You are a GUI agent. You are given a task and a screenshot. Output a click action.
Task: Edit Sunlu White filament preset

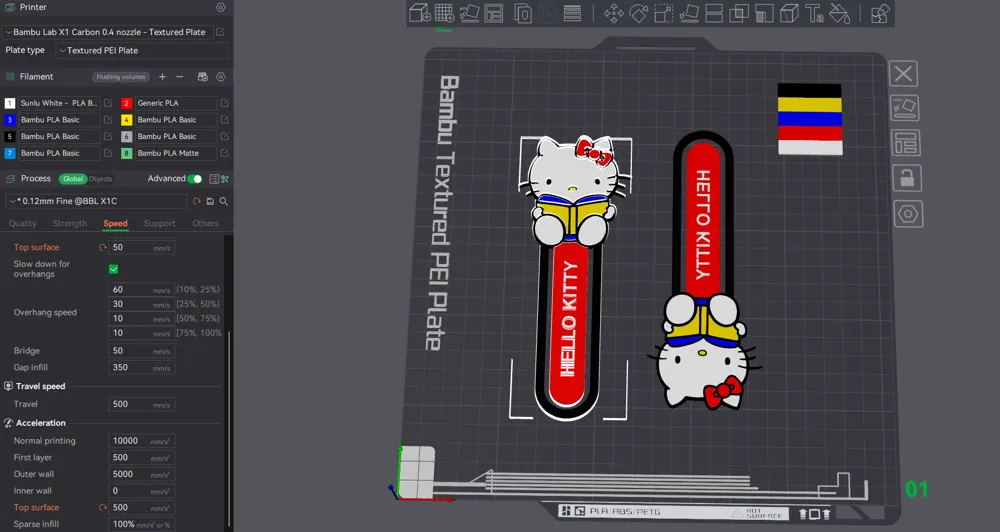coord(108,103)
